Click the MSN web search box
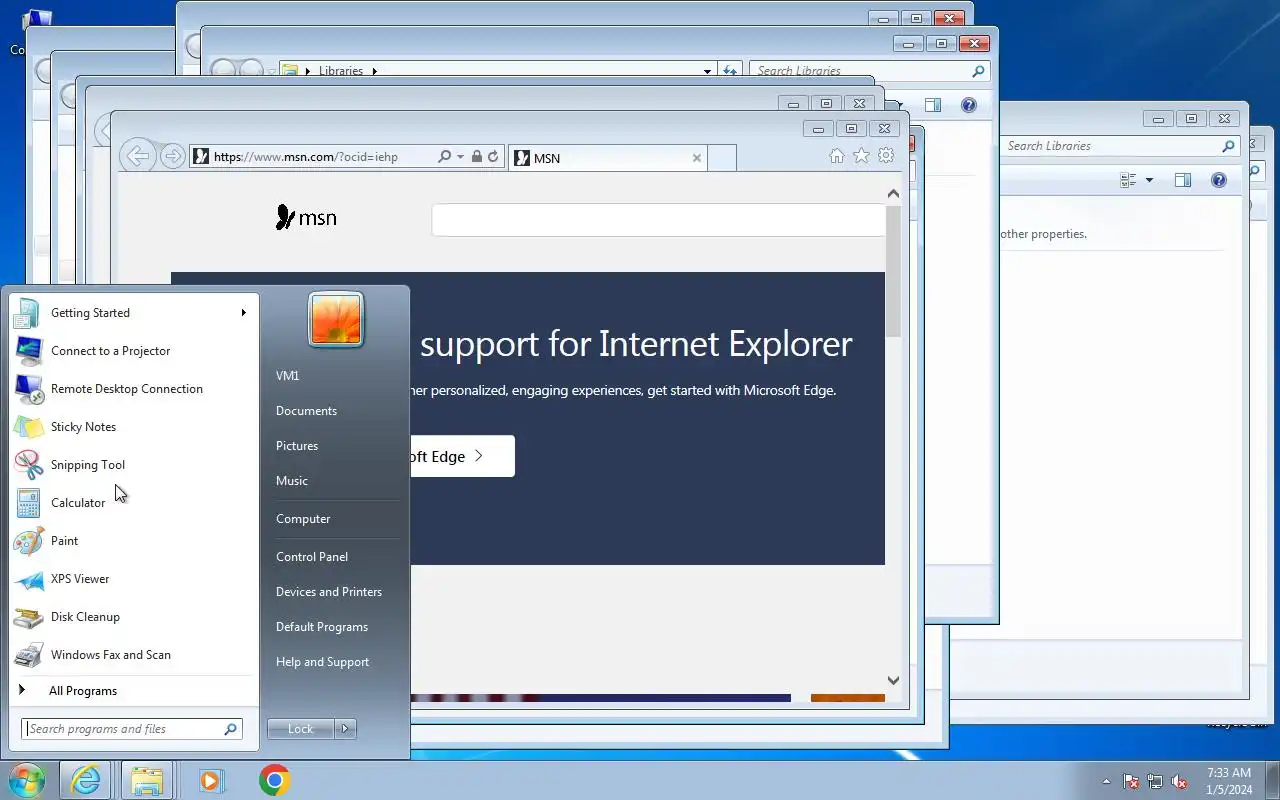 point(658,220)
